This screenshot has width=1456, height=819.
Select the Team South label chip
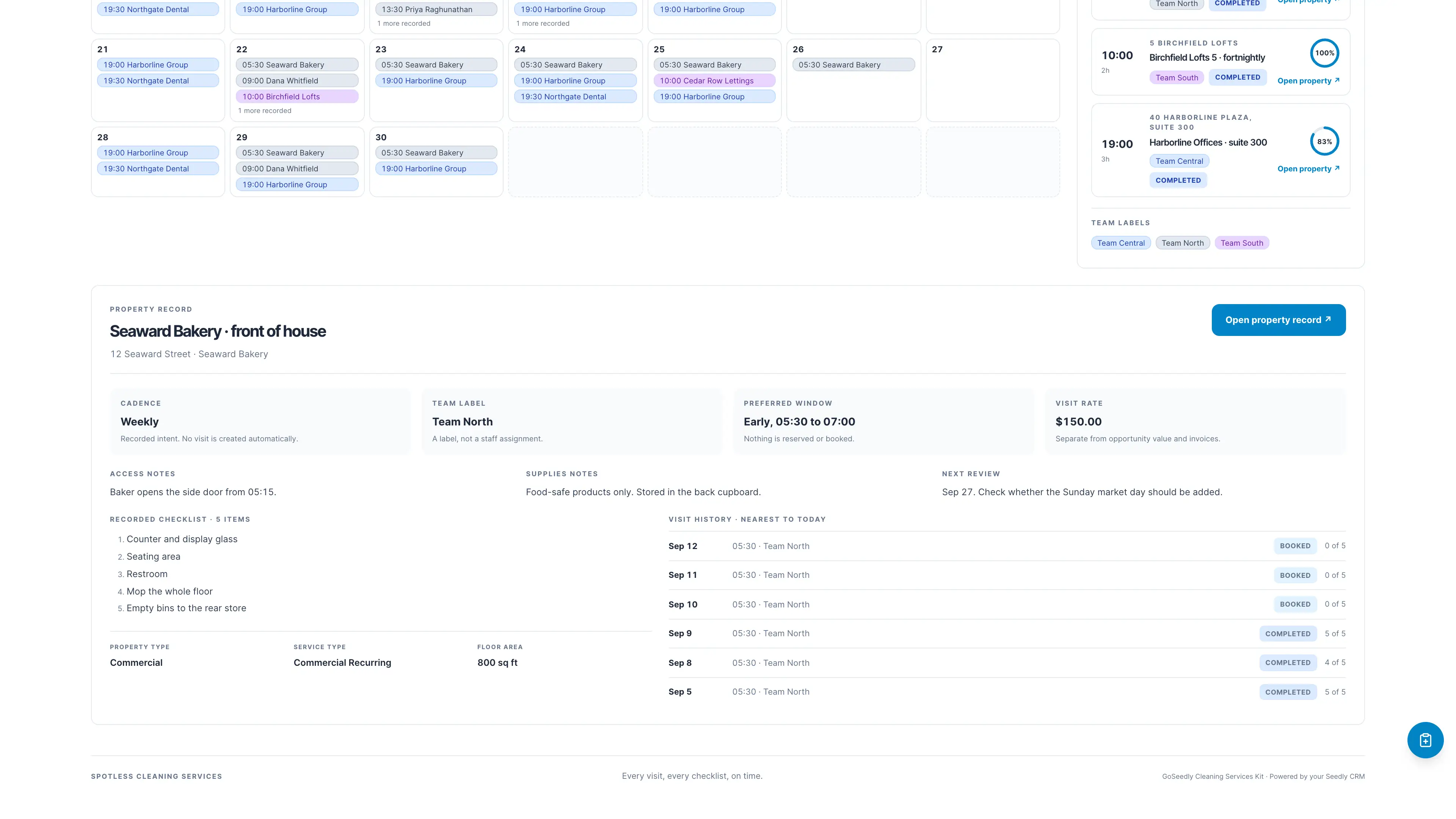pyautogui.click(x=1242, y=243)
